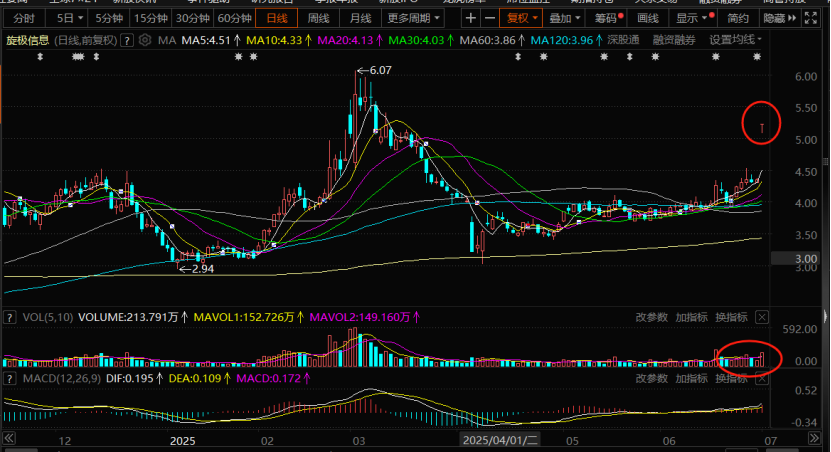This screenshot has height=452, width=831.
Task: Zoom out the chart with minus icon
Action: point(490,19)
